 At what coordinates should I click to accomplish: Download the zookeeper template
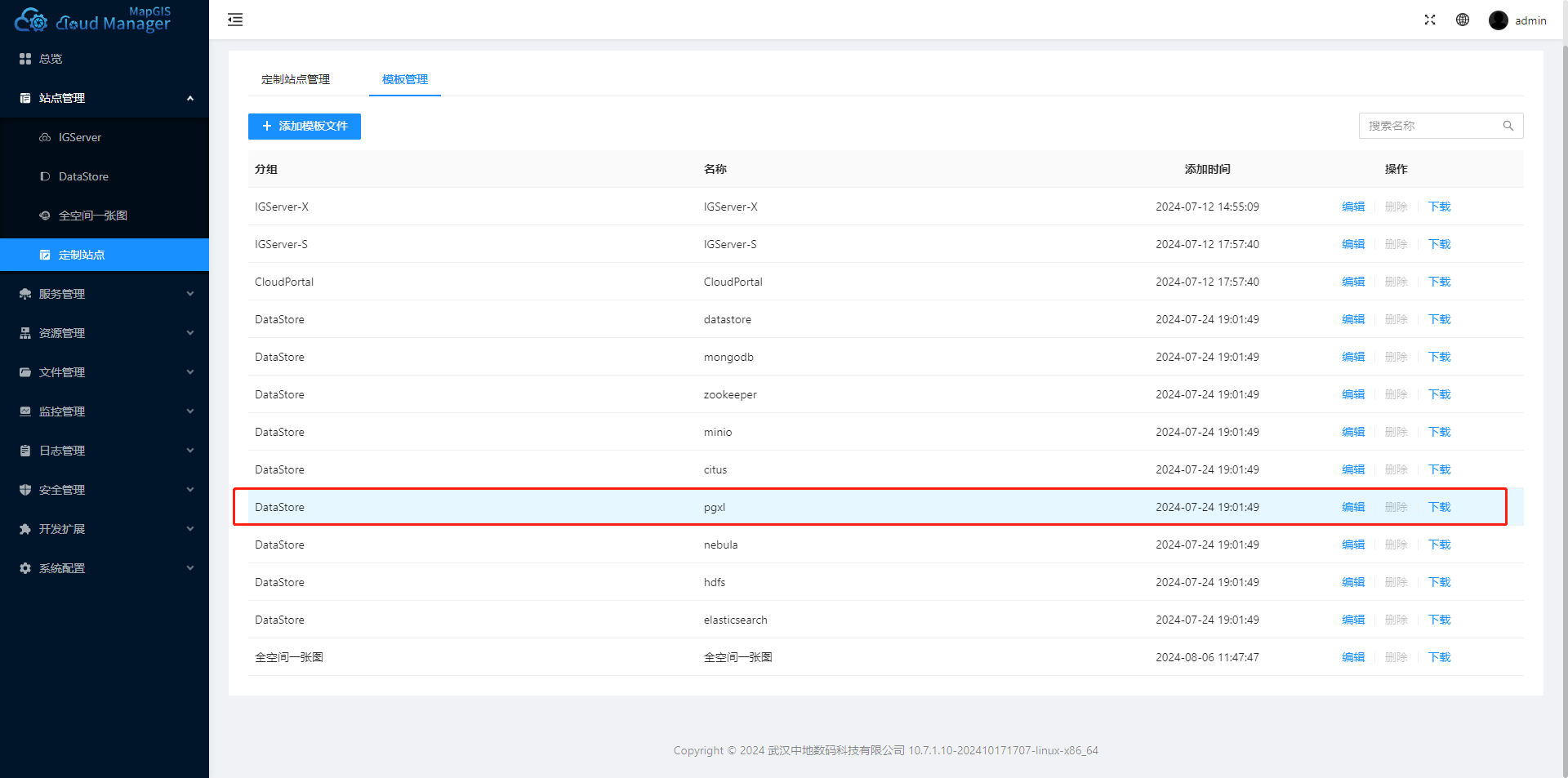click(1439, 394)
